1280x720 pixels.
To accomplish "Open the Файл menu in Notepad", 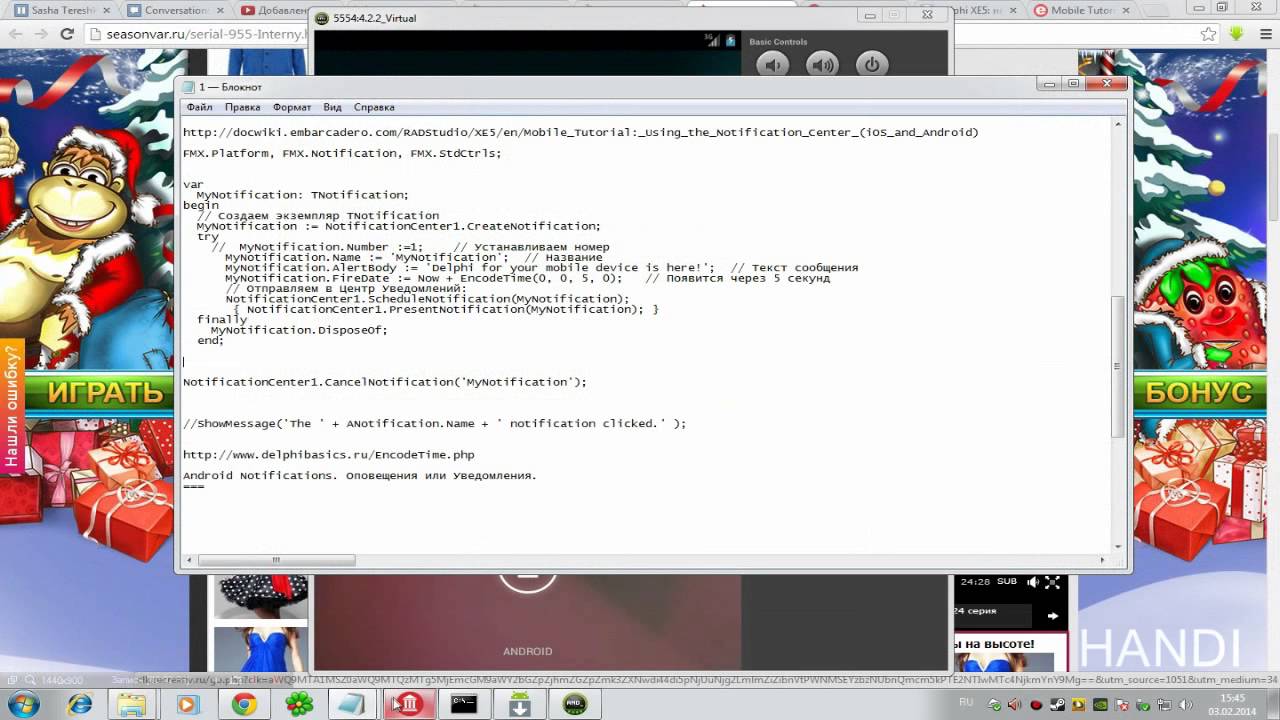I will (199, 107).
